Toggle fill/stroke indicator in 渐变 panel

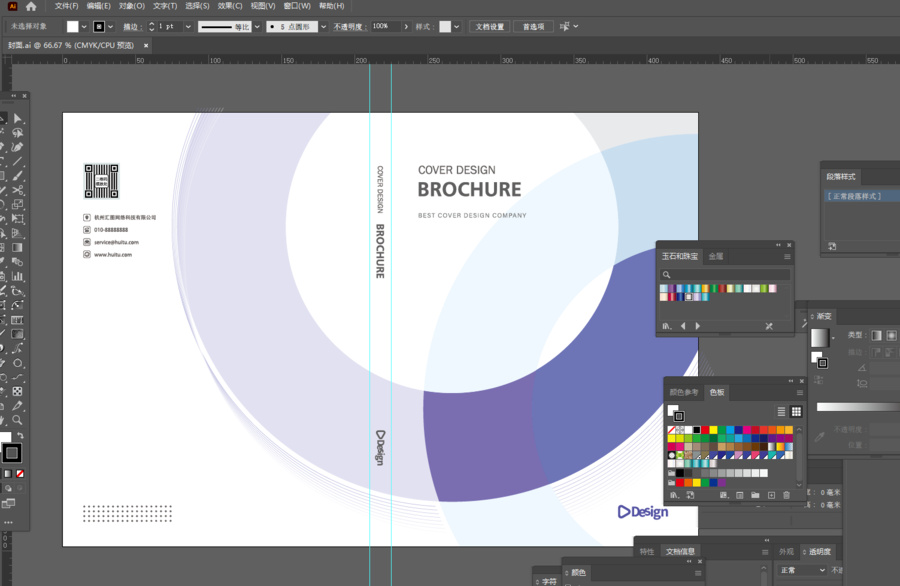click(x=819, y=359)
